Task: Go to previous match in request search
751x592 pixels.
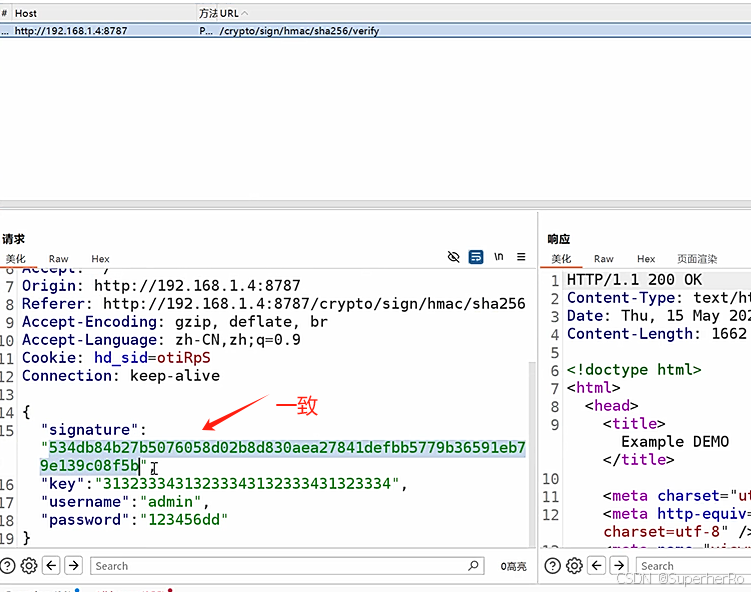Action: pyautogui.click(x=51, y=566)
